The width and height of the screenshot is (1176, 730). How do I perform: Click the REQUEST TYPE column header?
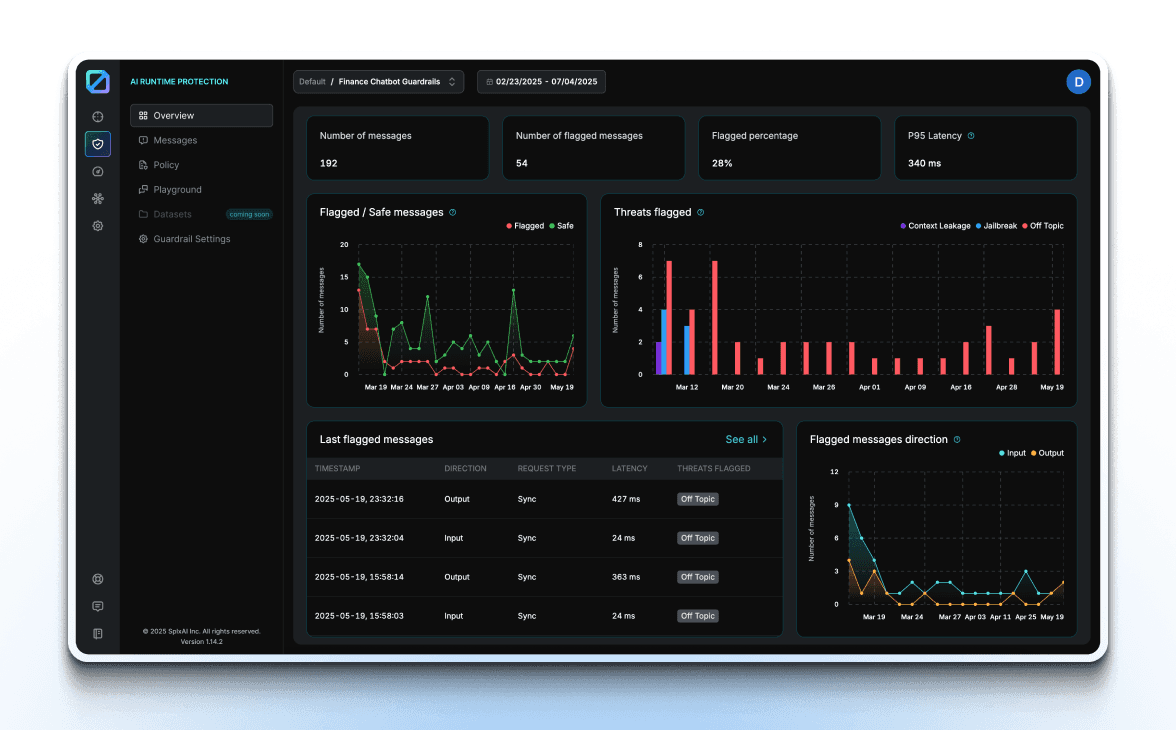547,469
